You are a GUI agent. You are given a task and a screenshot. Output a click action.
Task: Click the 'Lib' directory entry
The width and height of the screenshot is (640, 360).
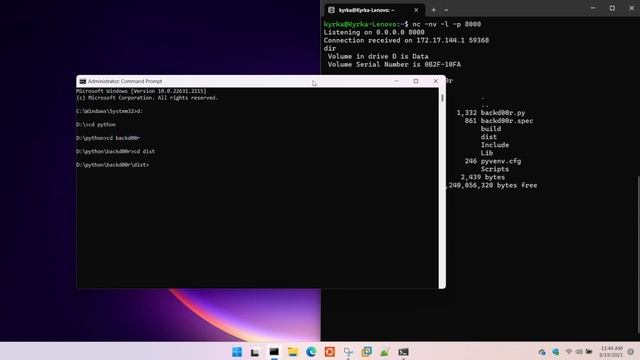tap(487, 153)
